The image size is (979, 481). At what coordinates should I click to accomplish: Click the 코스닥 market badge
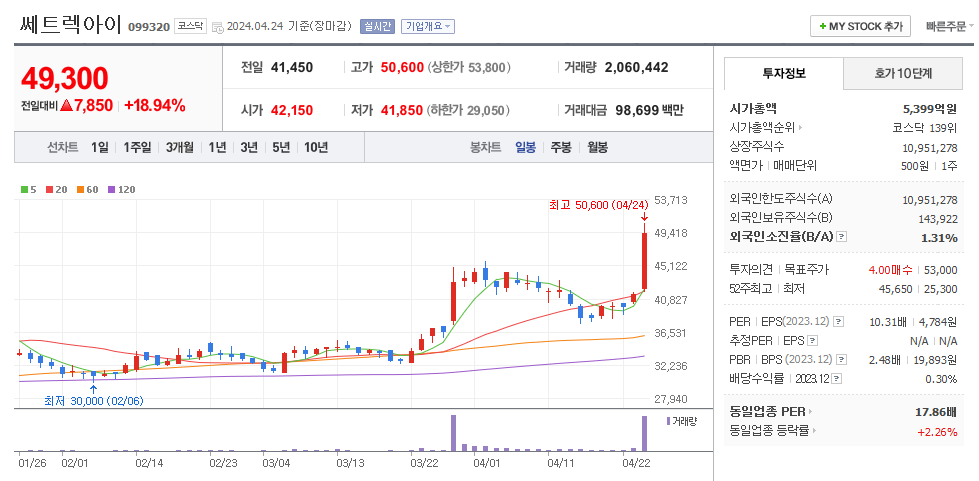190,26
